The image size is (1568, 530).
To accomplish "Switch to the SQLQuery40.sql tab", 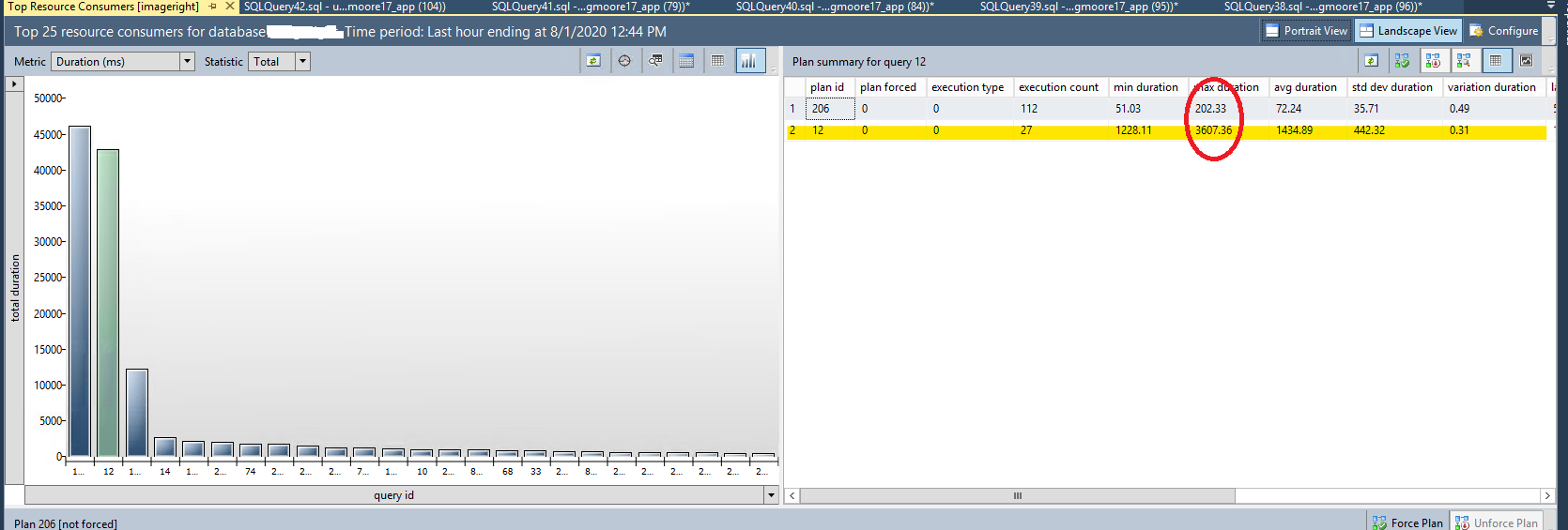I will tap(835, 7).
